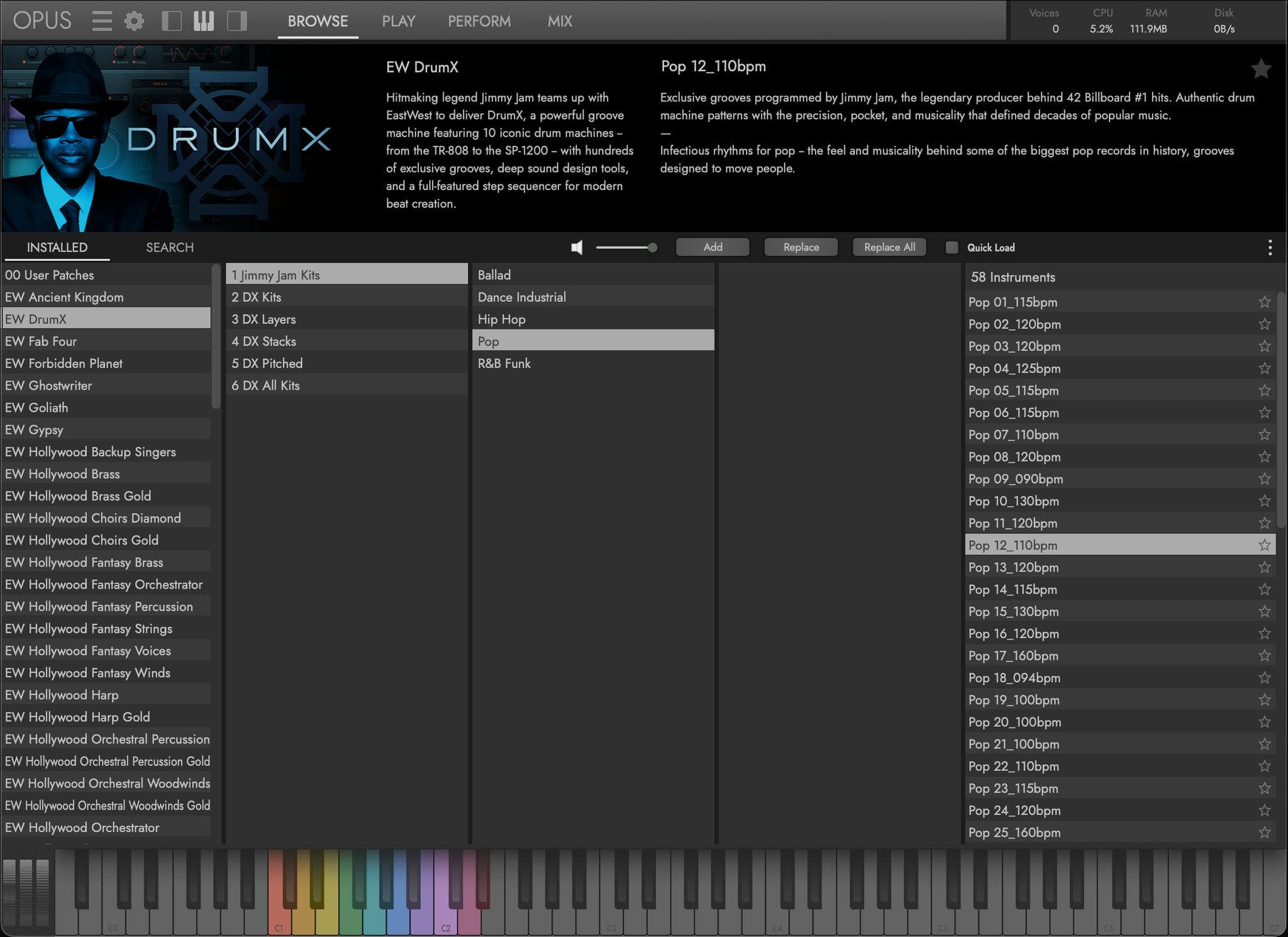Image resolution: width=1288 pixels, height=937 pixels.
Task: Open the 4 DX Stacks folder
Action: (347, 341)
